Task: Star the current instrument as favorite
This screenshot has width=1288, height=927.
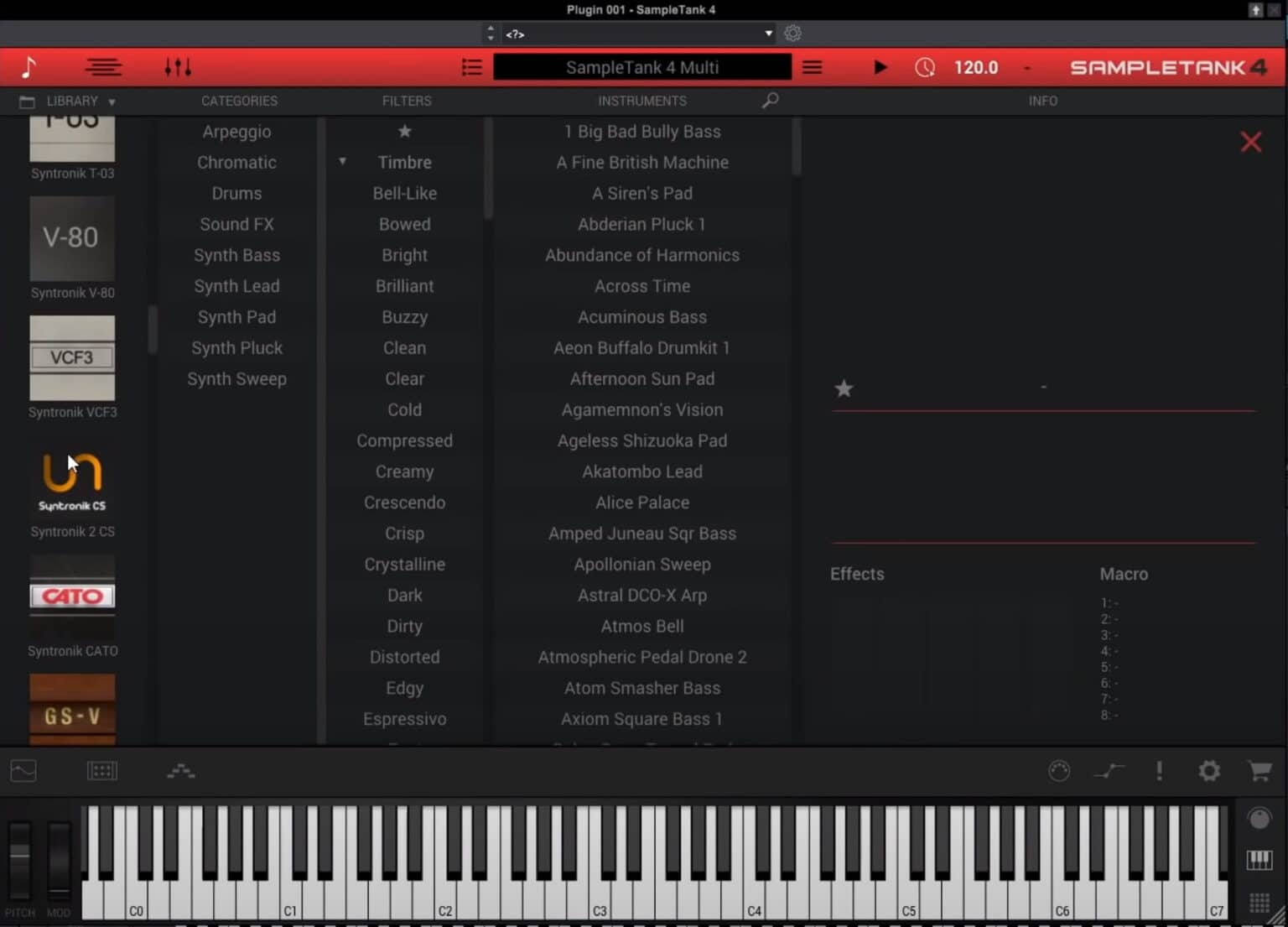Action: tap(844, 388)
